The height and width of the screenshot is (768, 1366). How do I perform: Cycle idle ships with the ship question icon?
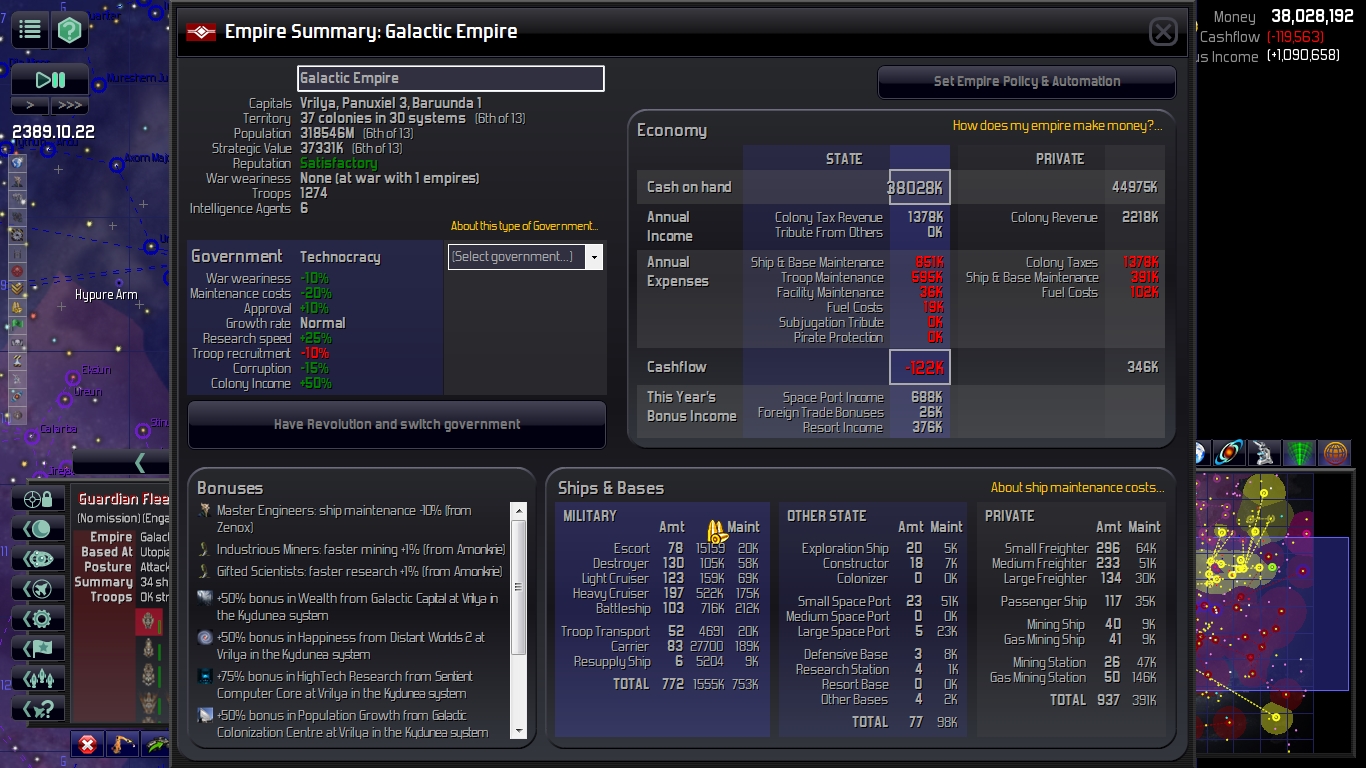point(39,709)
